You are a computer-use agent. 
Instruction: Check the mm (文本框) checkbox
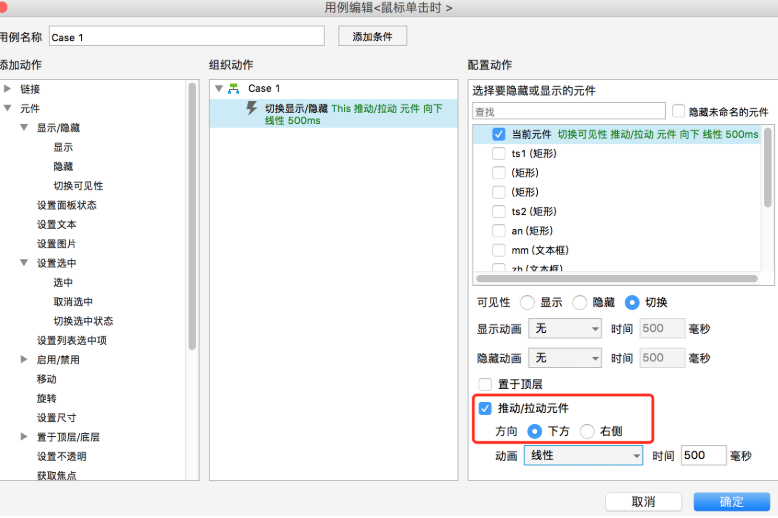(499, 250)
